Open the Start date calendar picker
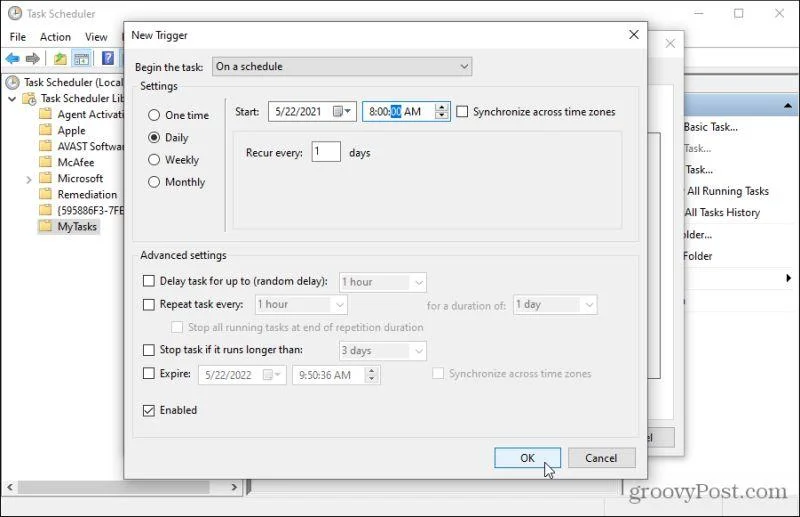 coord(342,111)
